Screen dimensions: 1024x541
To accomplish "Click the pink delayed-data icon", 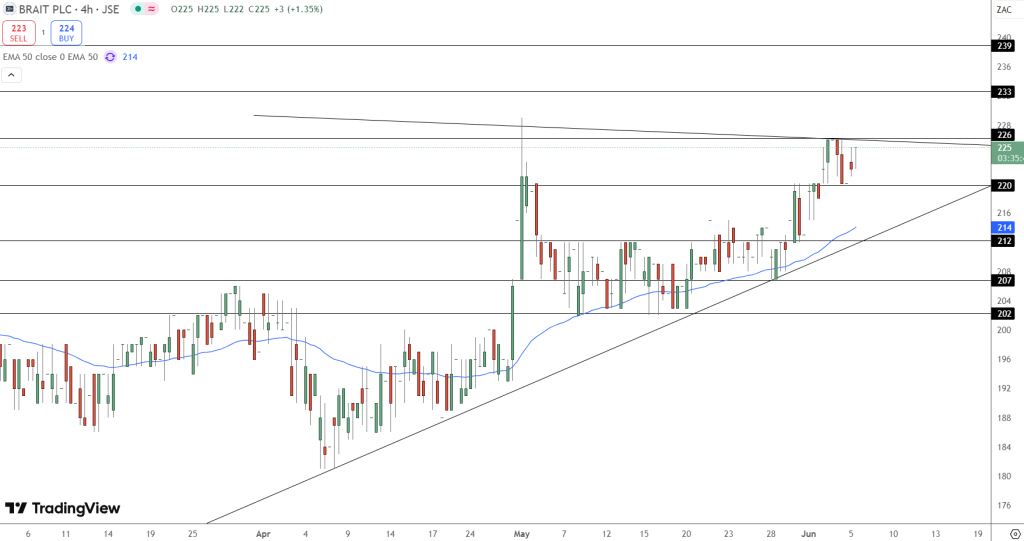I will coord(152,9).
